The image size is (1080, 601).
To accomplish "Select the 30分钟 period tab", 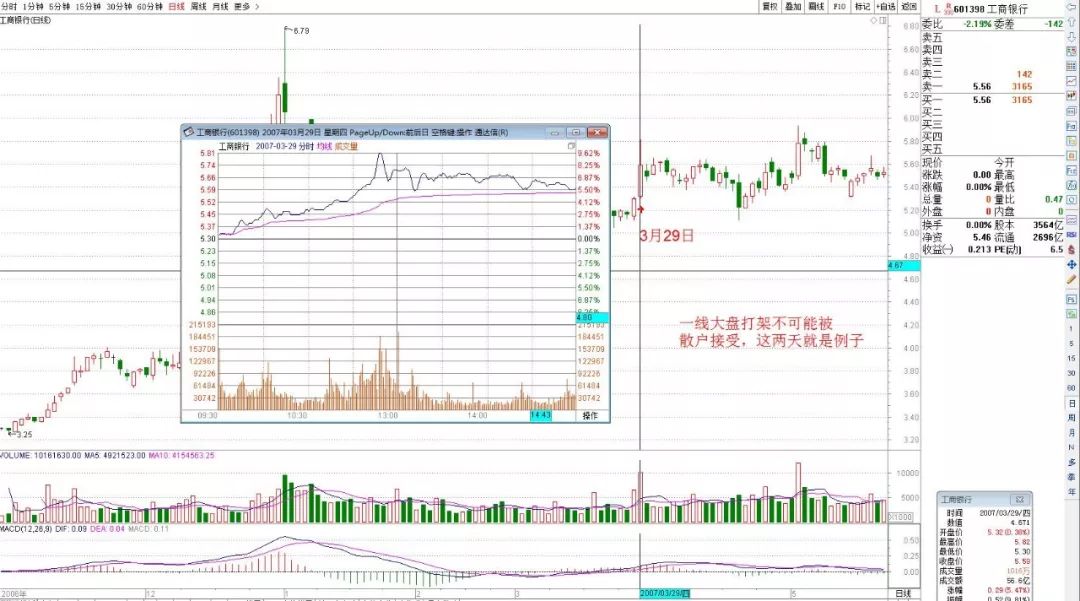I will click(x=118, y=6).
